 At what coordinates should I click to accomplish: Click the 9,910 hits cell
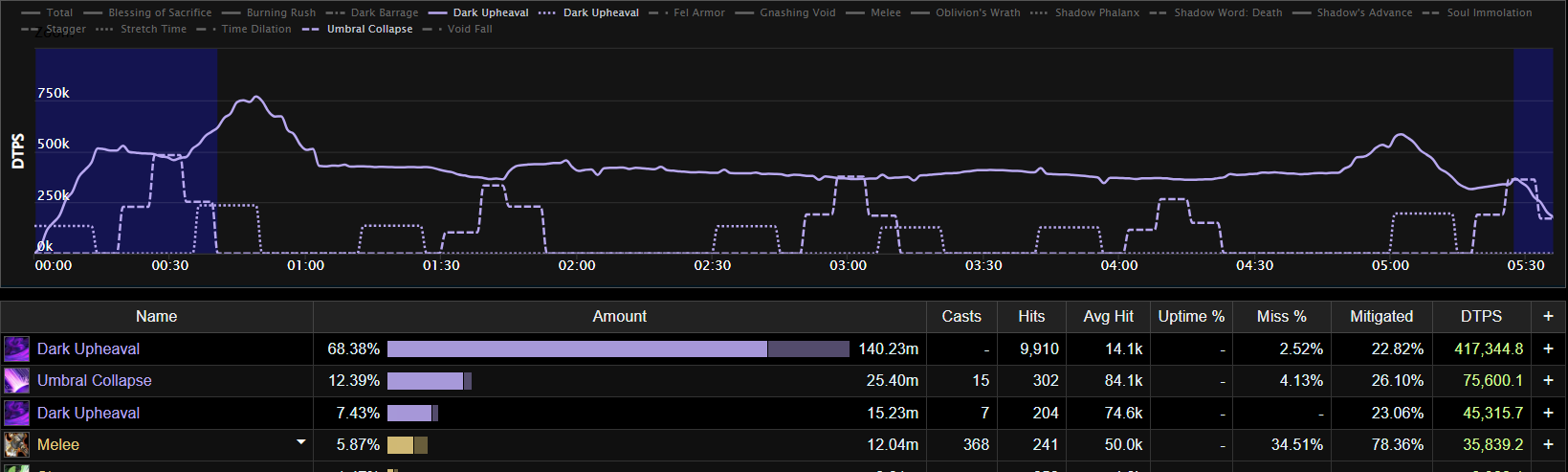click(x=1039, y=349)
